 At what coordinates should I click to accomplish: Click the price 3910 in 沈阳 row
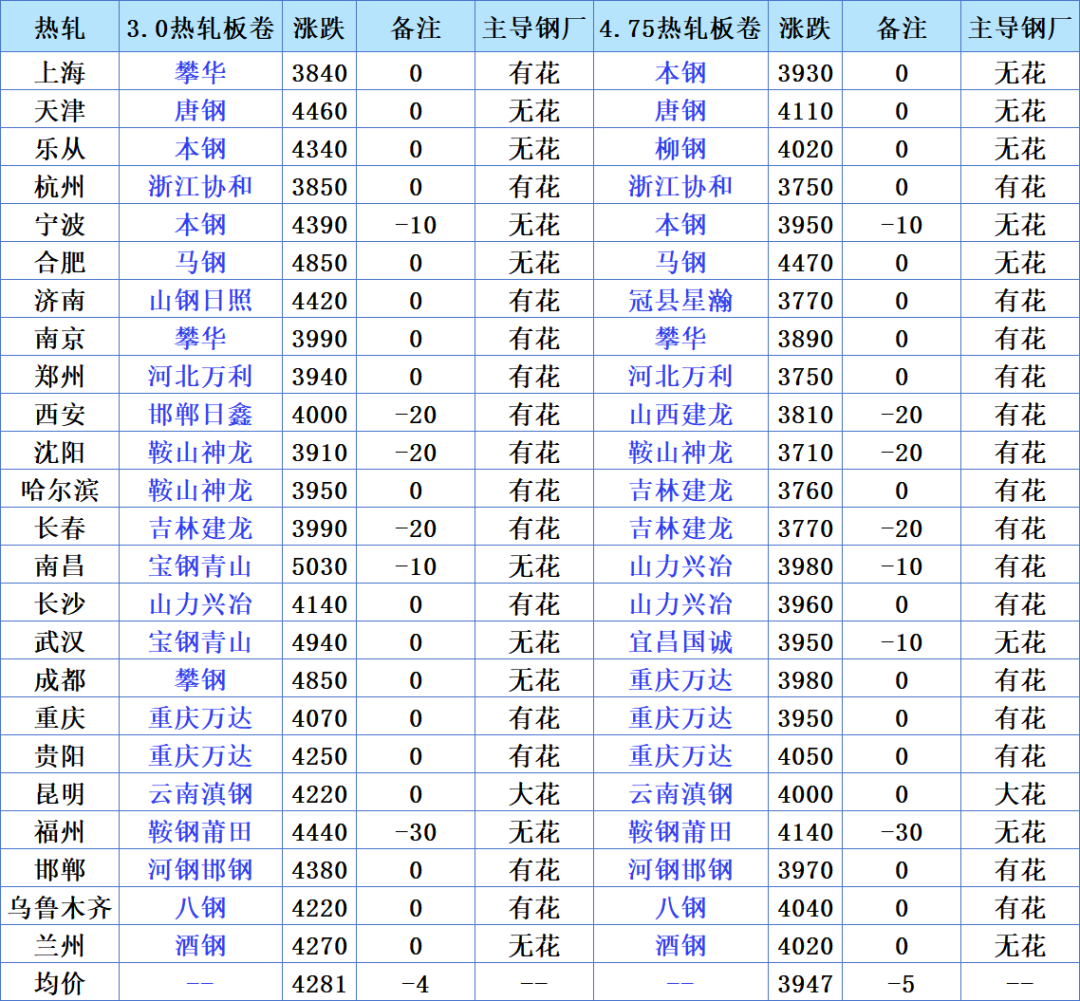(319, 453)
